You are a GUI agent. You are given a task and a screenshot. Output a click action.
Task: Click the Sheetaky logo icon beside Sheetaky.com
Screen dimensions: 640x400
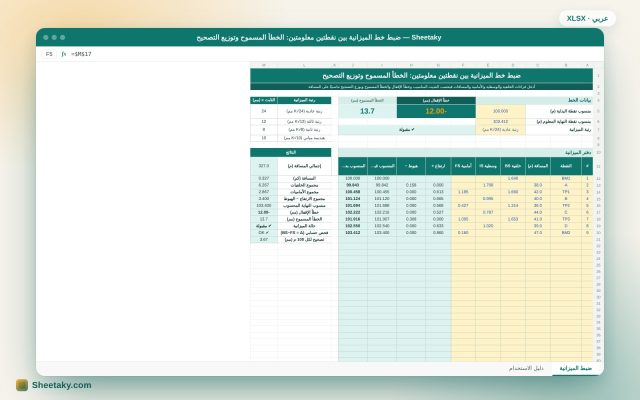click(x=22, y=385)
